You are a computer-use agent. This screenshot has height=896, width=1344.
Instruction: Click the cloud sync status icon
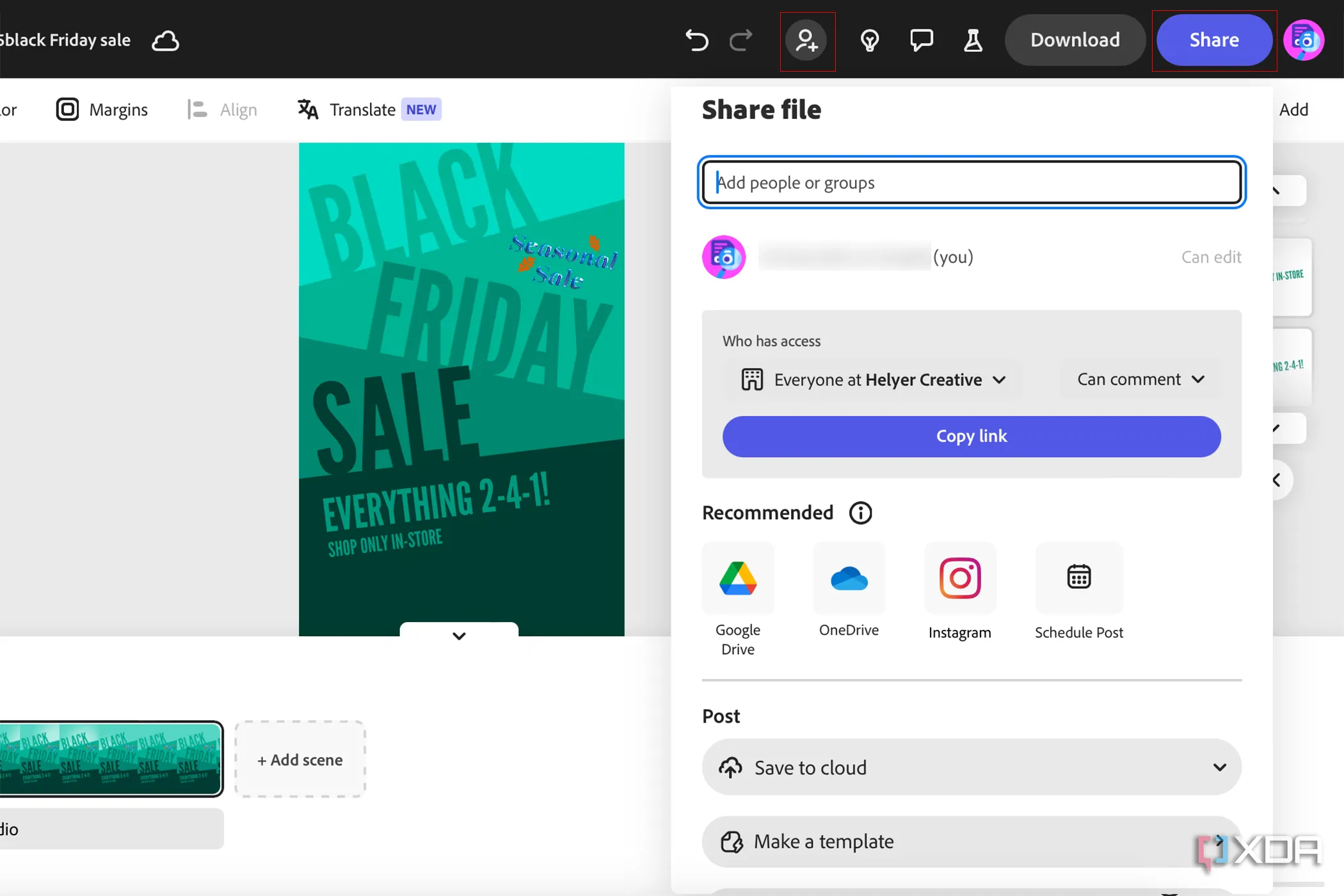pos(165,40)
